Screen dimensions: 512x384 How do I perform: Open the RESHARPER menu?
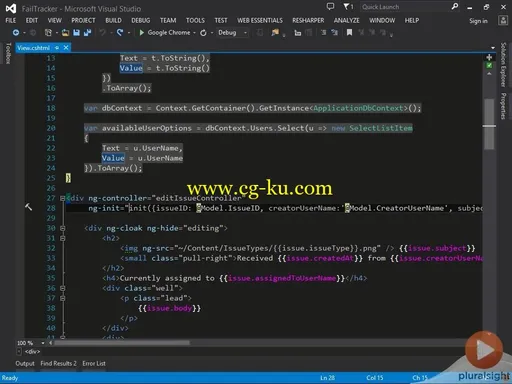point(308,21)
